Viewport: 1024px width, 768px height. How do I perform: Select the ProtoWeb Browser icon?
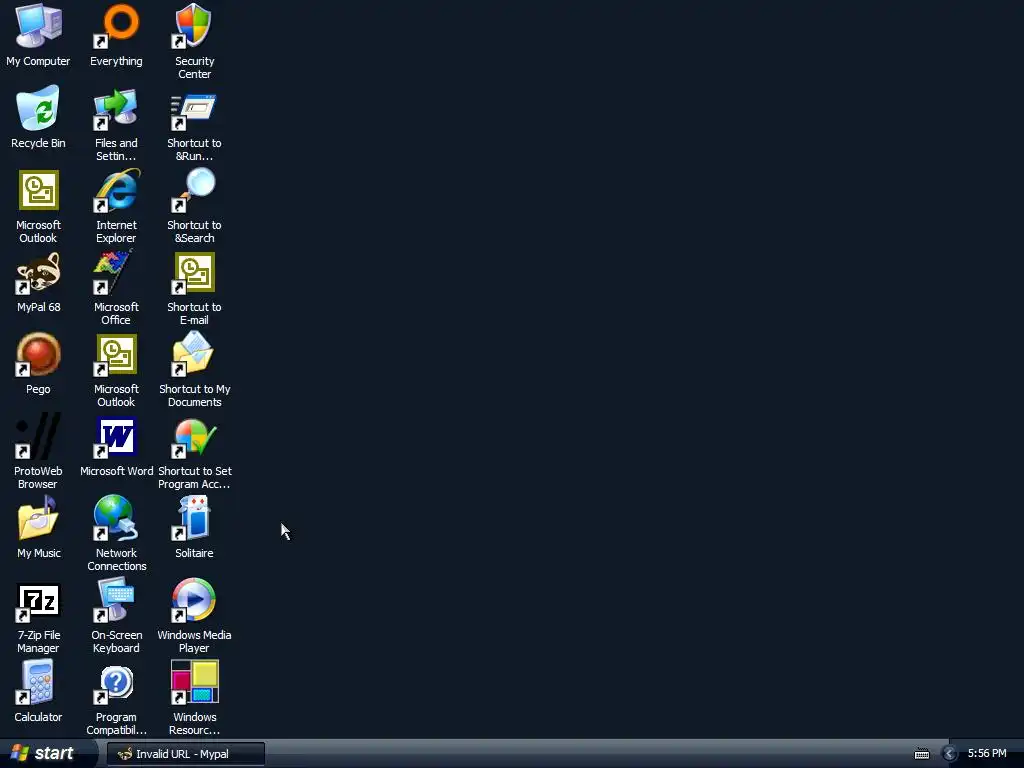point(39,436)
